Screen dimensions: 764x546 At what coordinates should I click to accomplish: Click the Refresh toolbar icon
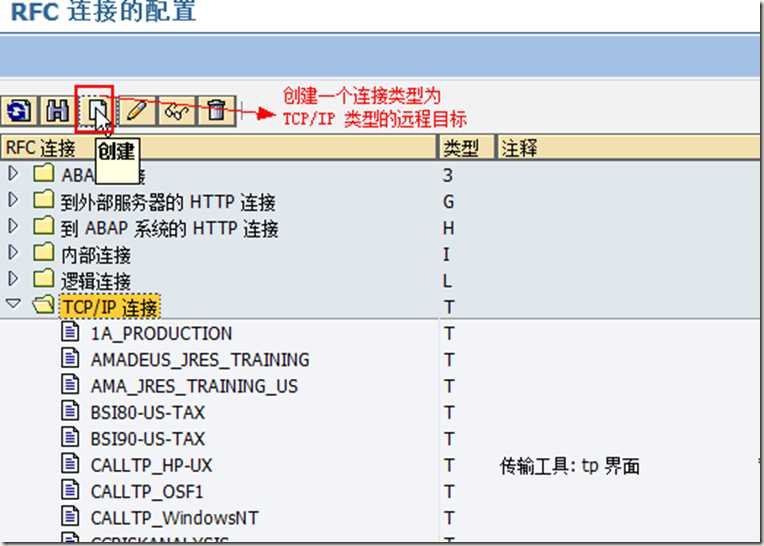click(19, 111)
